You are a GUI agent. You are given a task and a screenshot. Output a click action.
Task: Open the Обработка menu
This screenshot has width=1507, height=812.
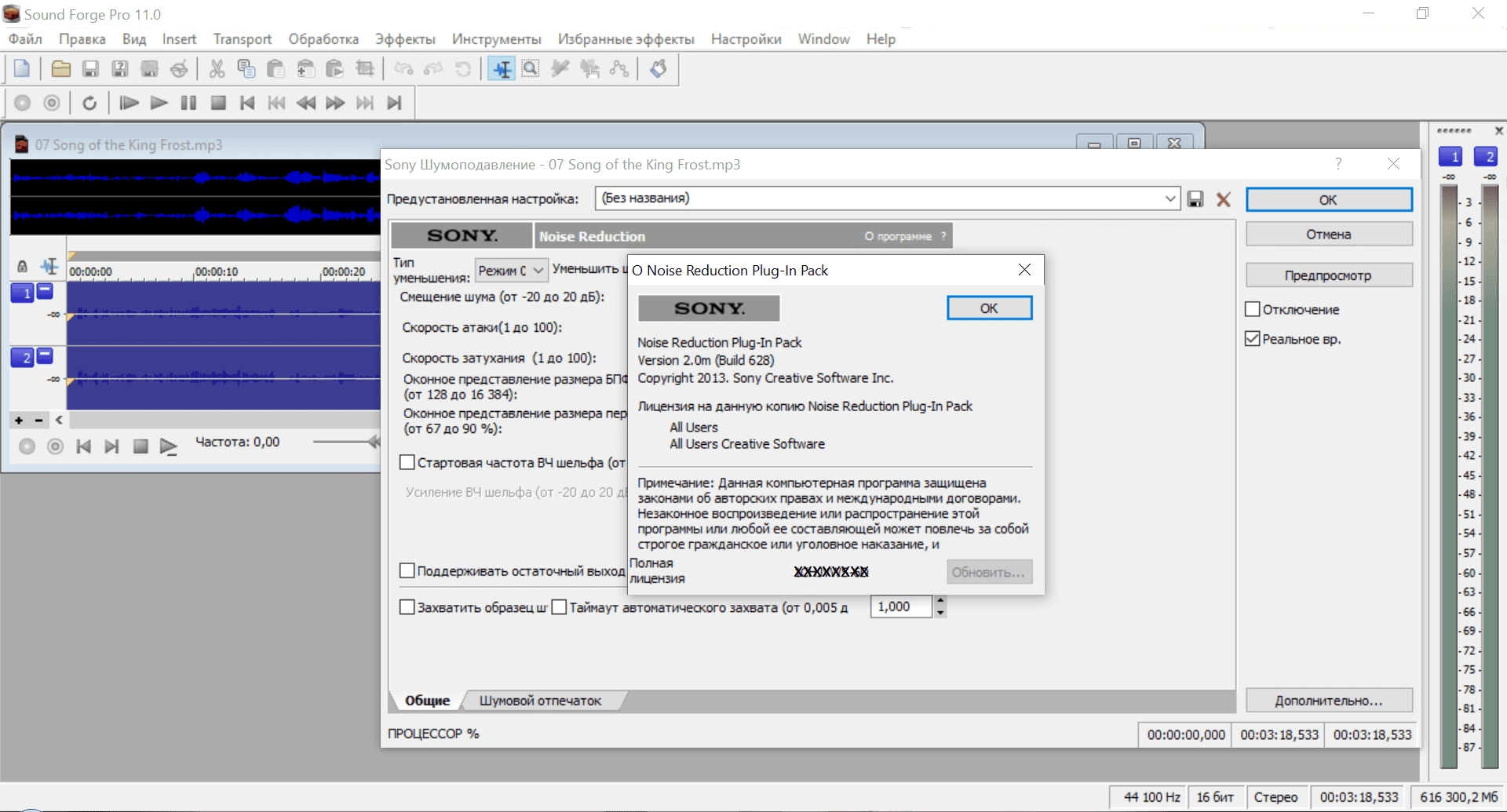click(323, 39)
